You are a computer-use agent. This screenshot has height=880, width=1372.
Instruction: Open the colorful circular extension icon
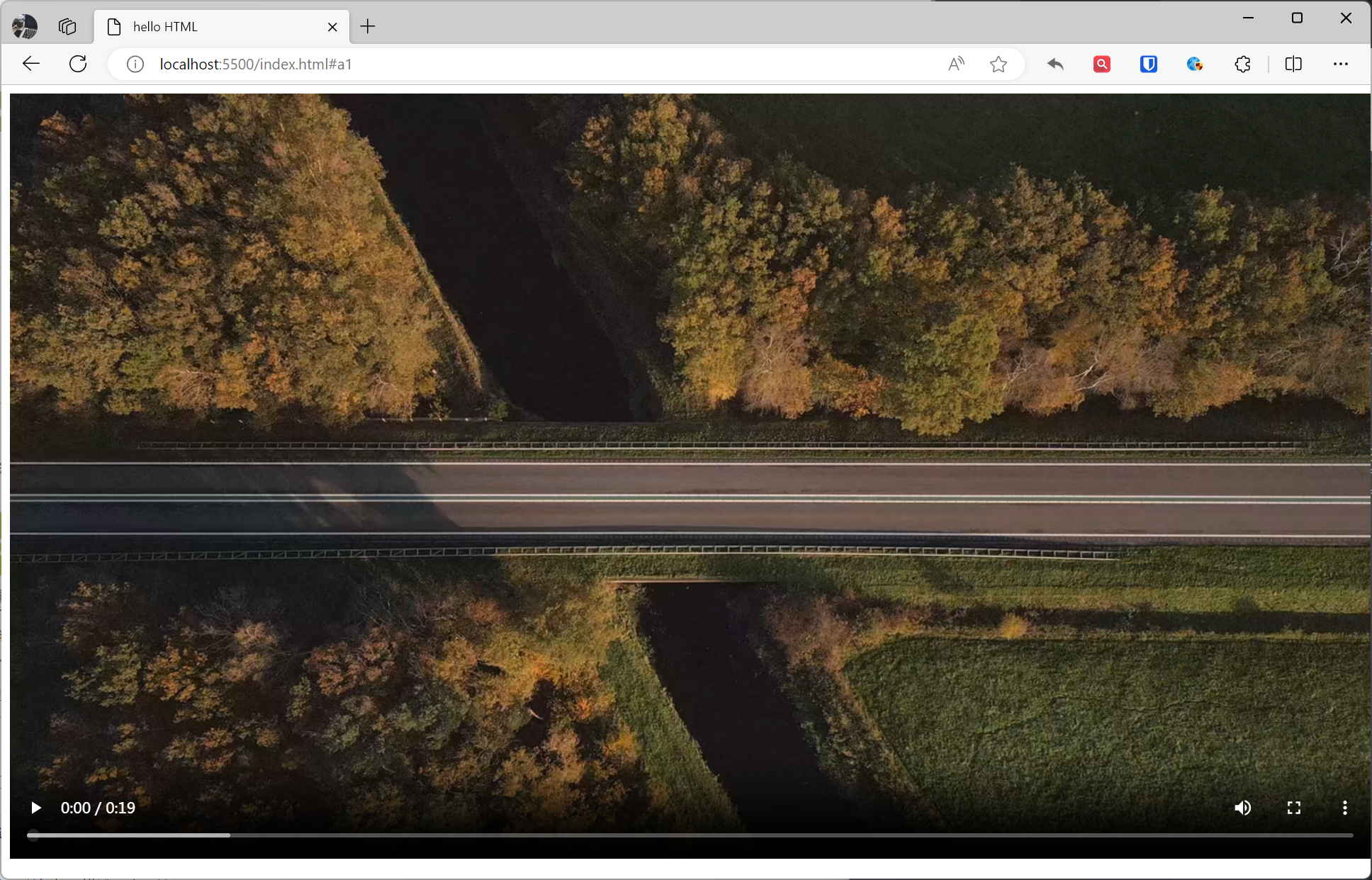click(1195, 64)
